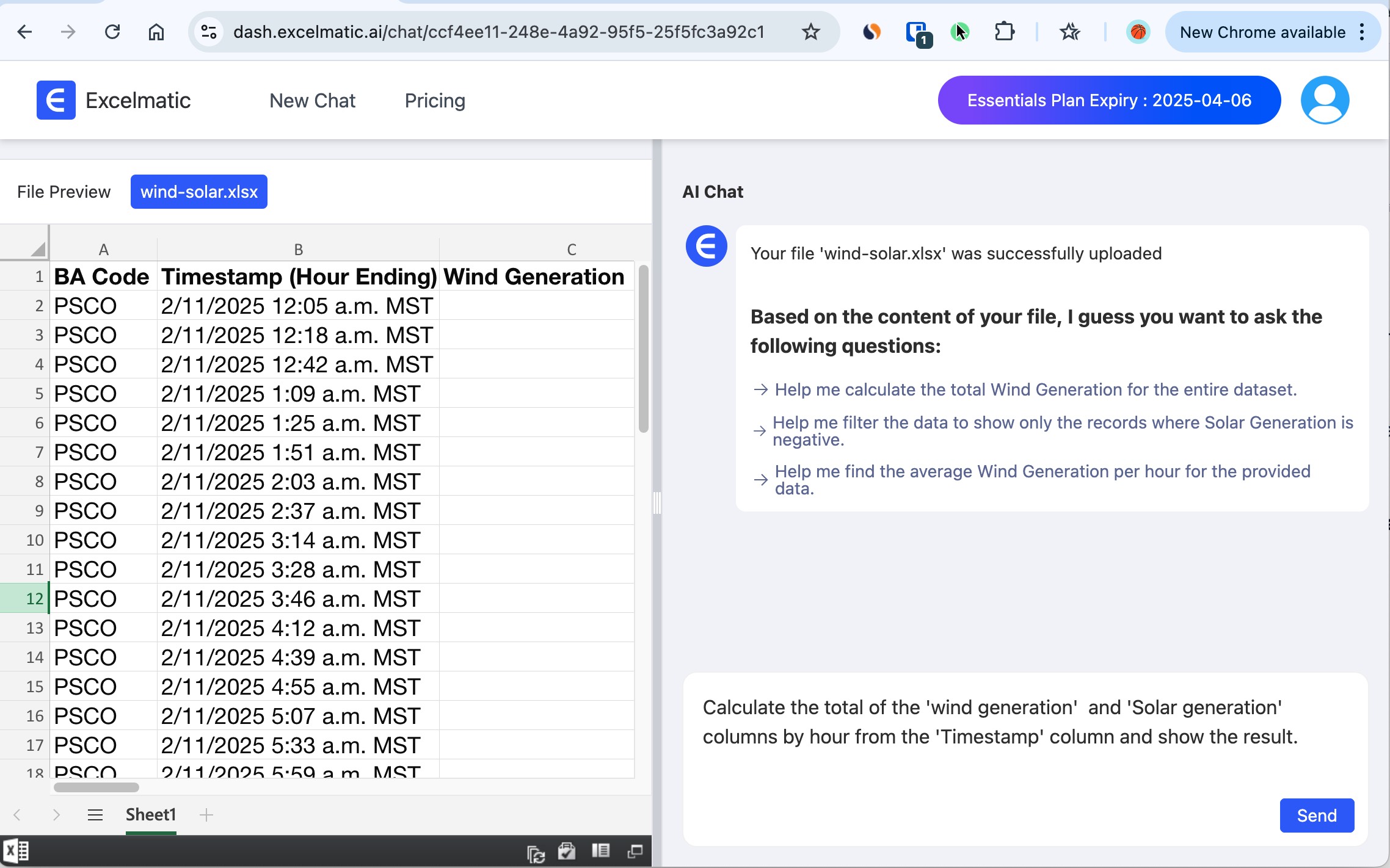1390x868 pixels.
Task: Switch to the Sheet1 tab
Action: click(150, 815)
